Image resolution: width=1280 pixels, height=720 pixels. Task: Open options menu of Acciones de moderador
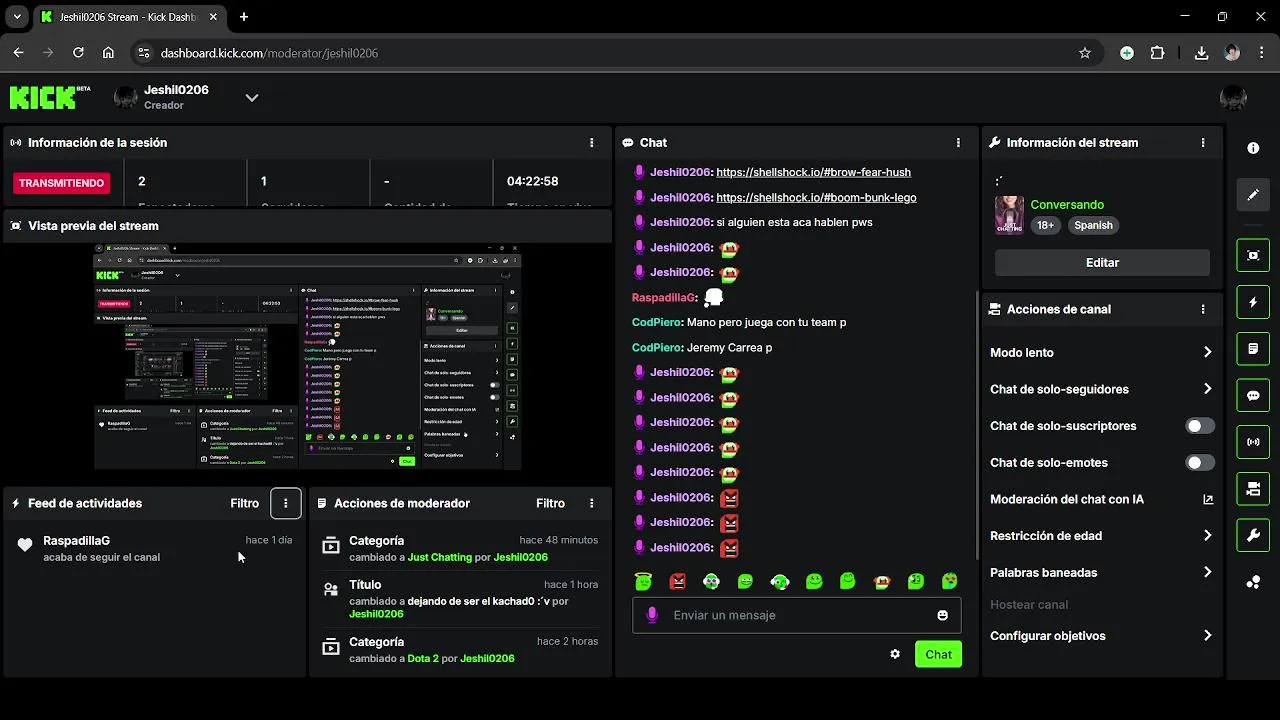click(x=592, y=503)
